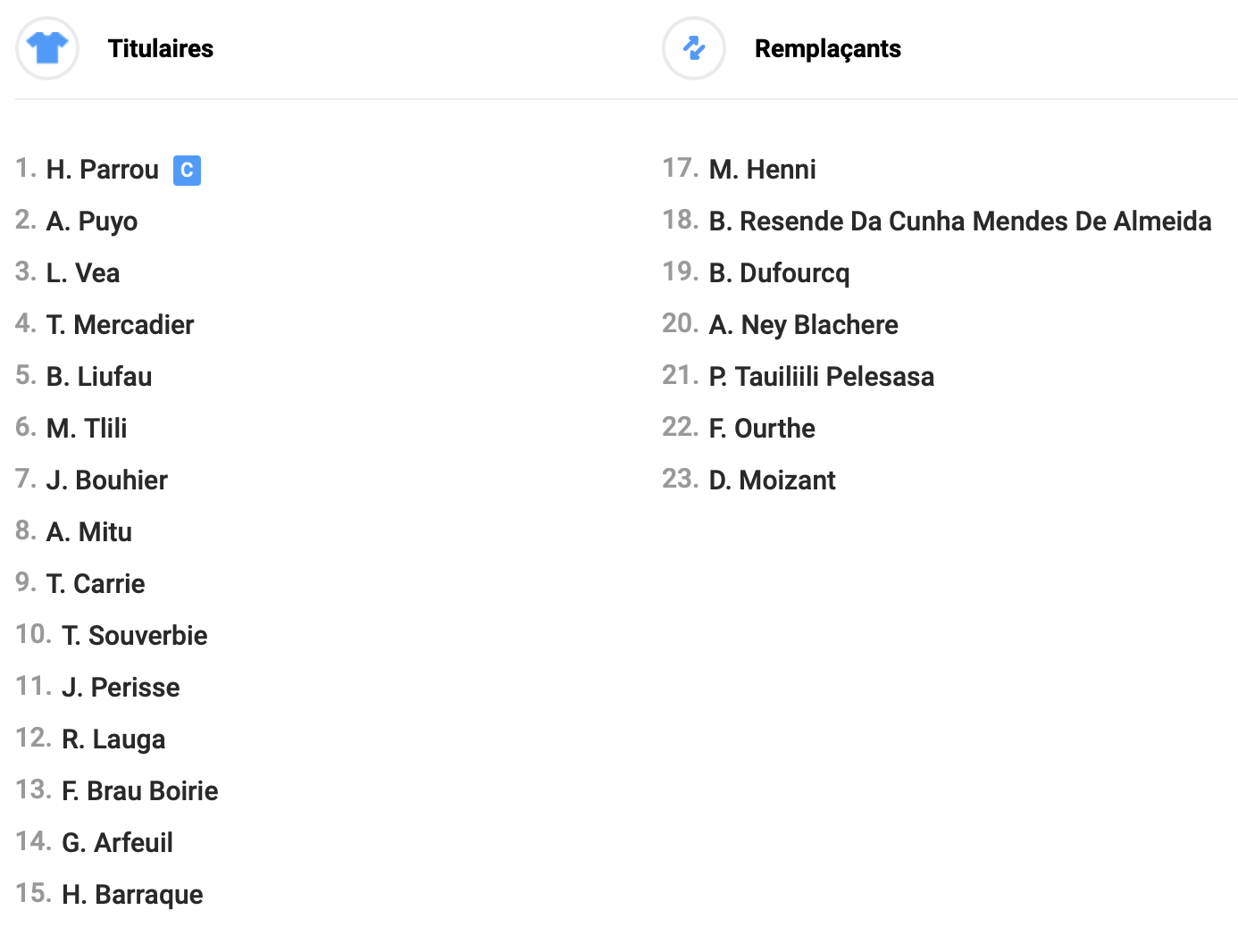The width and height of the screenshot is (1238, 952).
Task: Click the captain C badge
Action: 187,170
